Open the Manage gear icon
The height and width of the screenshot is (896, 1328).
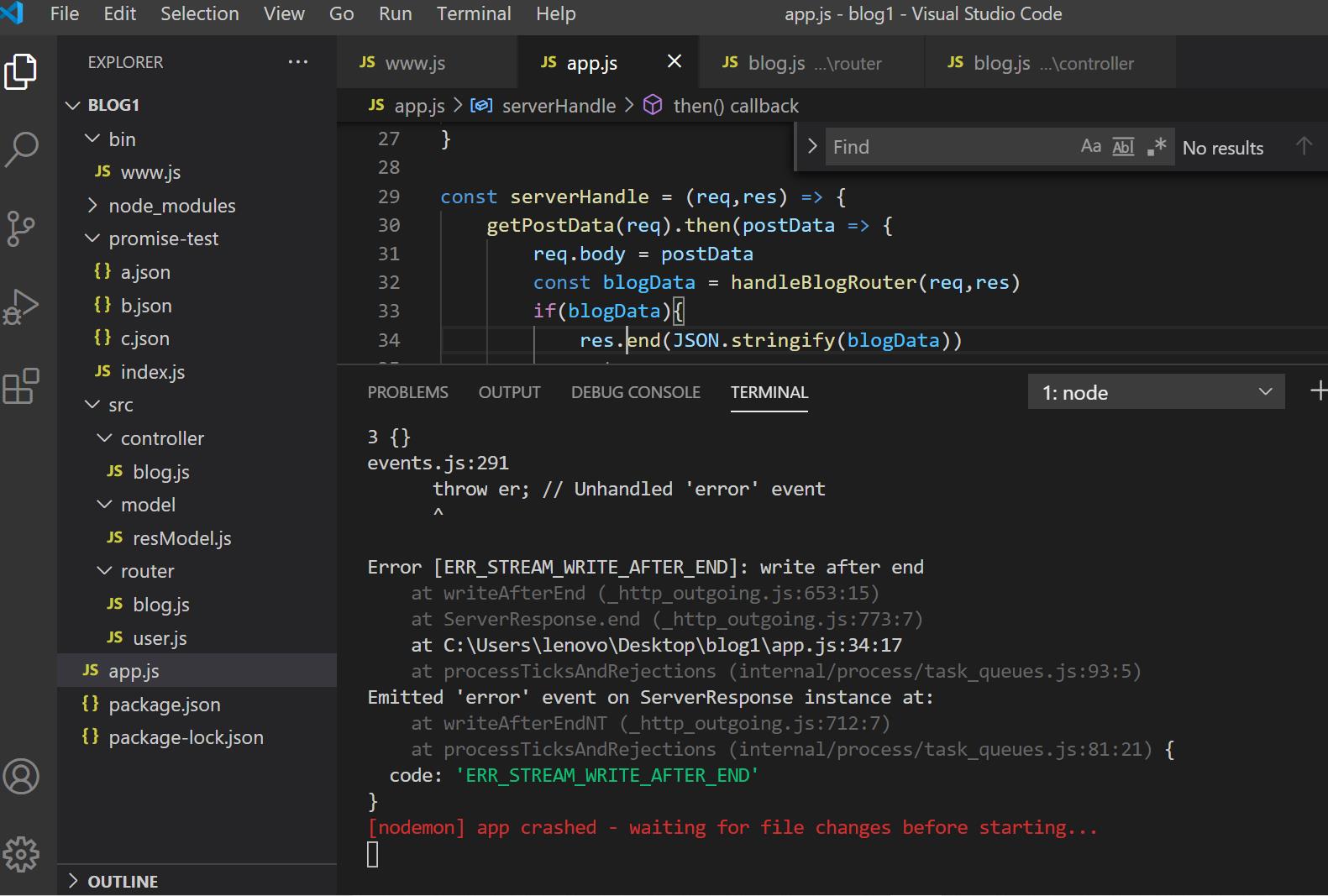pyautogui.click(x=21, y=855)
